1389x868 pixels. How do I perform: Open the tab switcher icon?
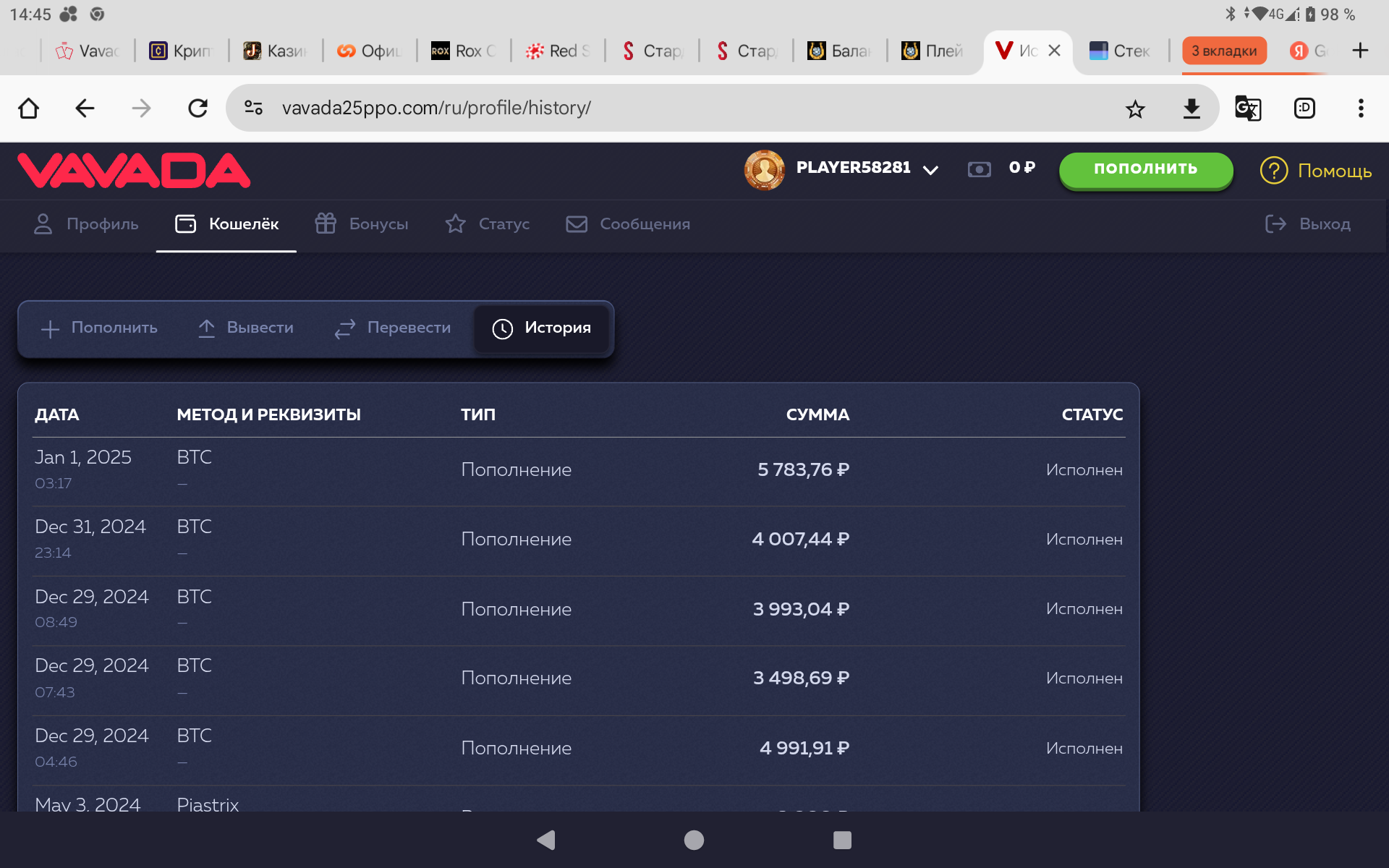point(1304,109)
